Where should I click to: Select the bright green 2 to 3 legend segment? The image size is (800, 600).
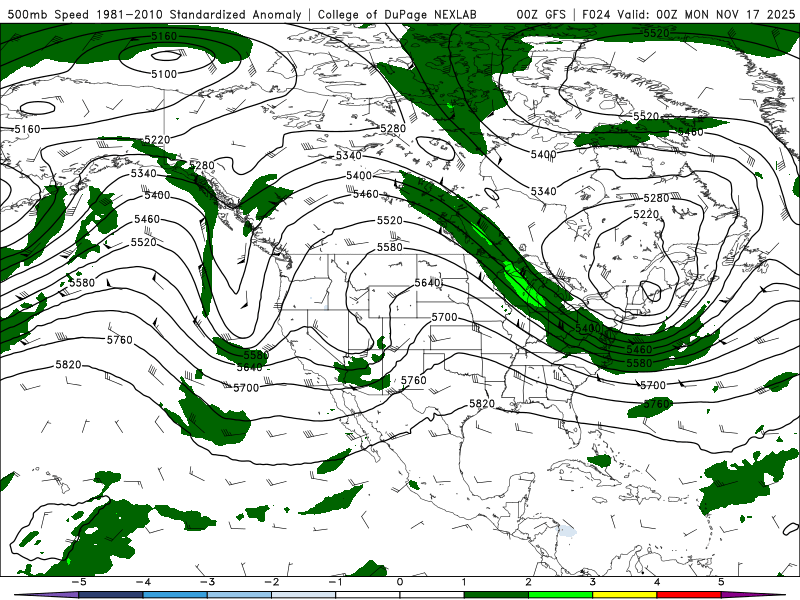tap(560, 595)
